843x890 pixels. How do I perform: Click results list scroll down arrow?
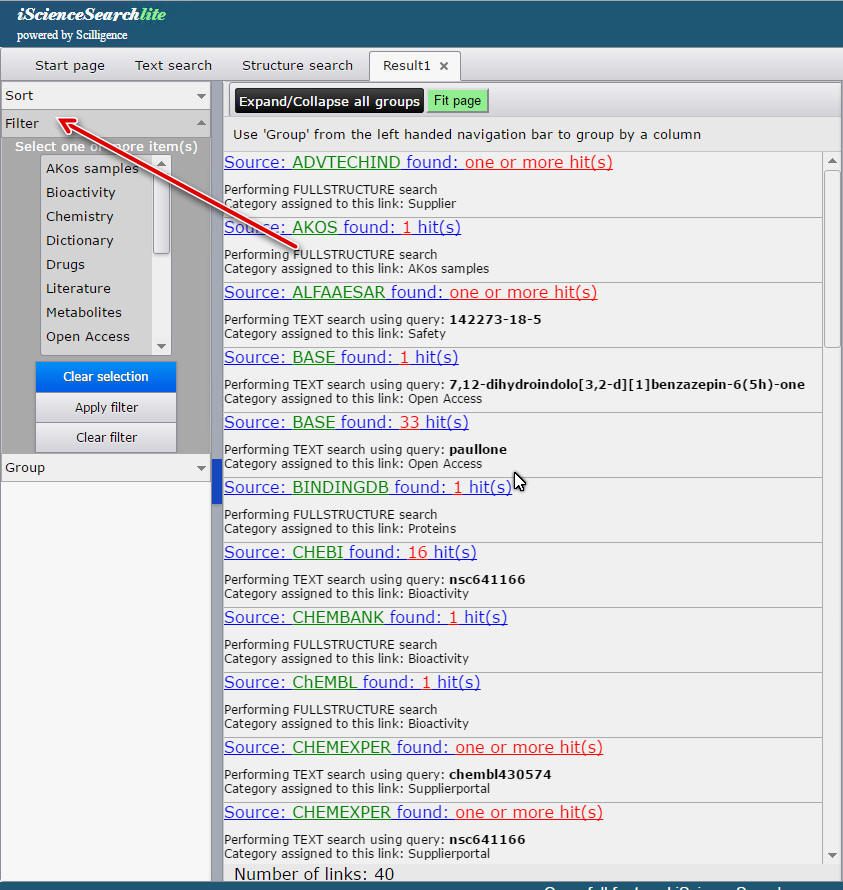pyautogui.click(x=832, y=855)
